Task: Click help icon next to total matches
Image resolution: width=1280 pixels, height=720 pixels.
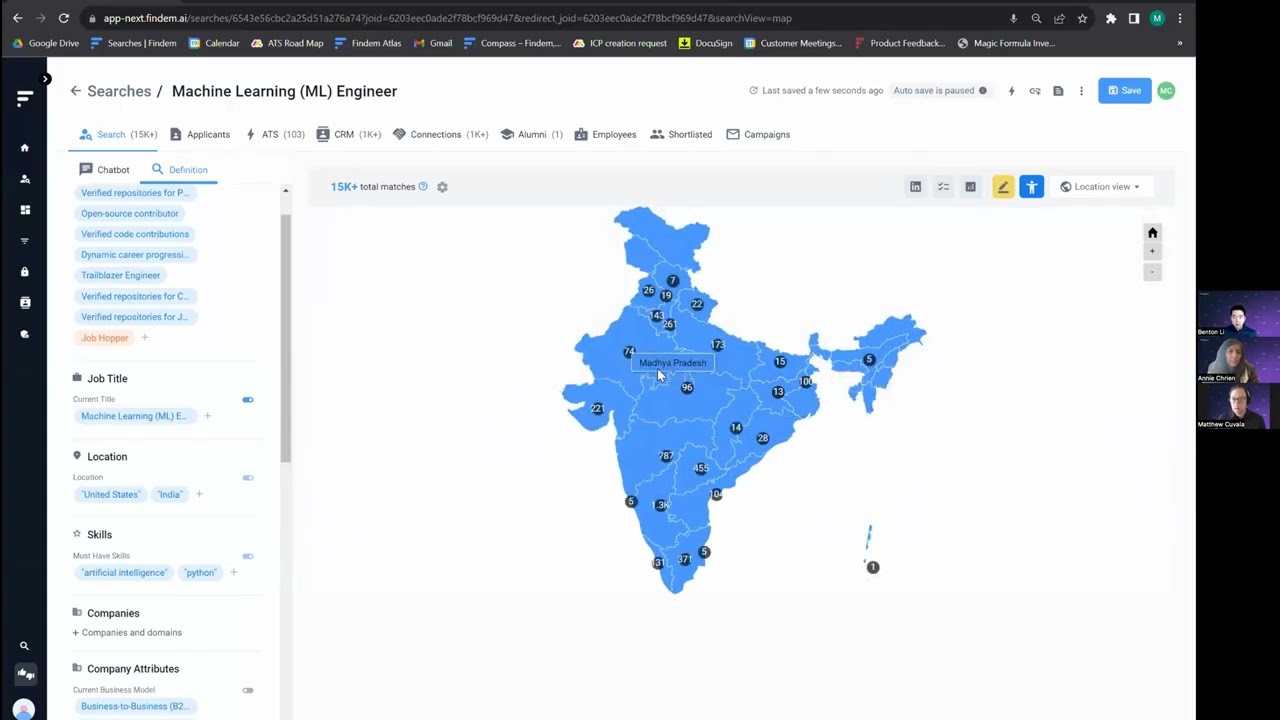Action: click(423, 186)
